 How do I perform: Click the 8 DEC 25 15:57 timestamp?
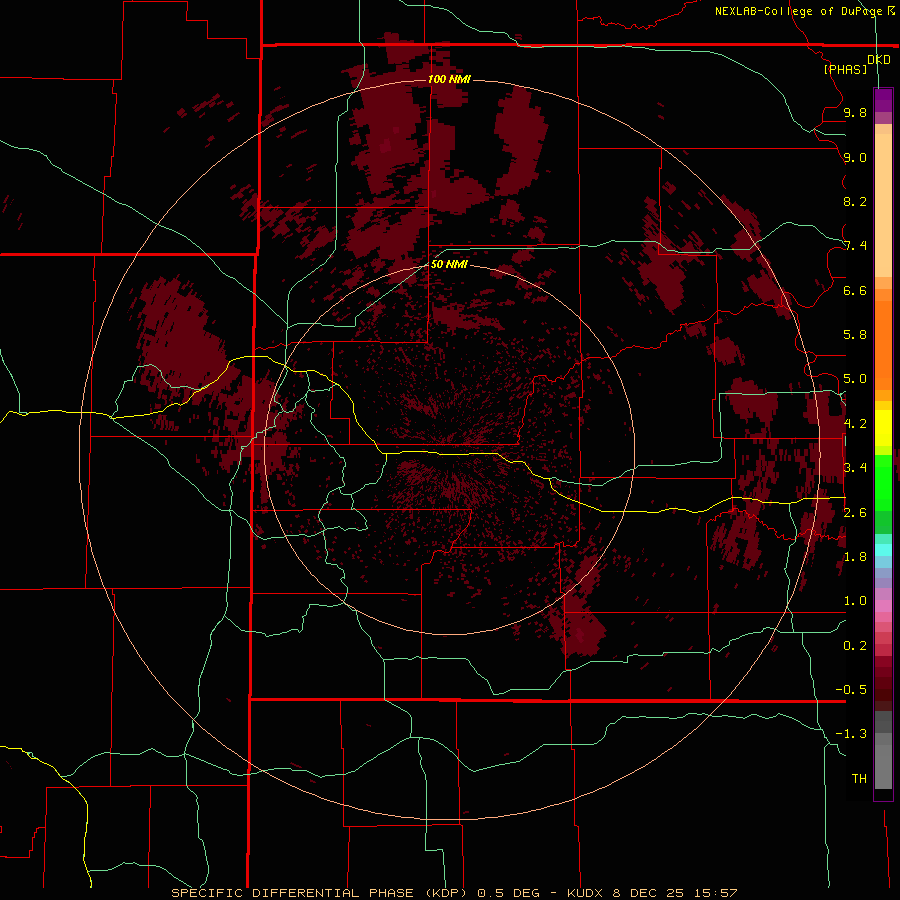(x=675, y=893)
